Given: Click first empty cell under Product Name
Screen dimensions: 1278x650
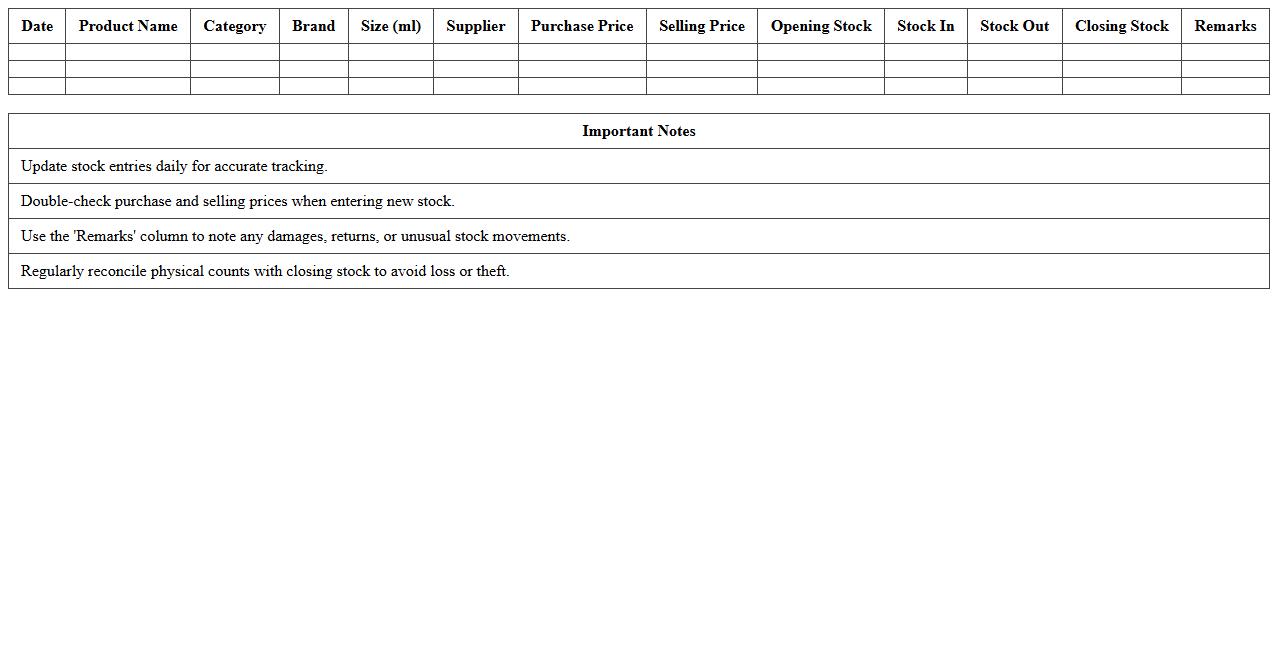Looking at the screenshot, I should 128,52.
